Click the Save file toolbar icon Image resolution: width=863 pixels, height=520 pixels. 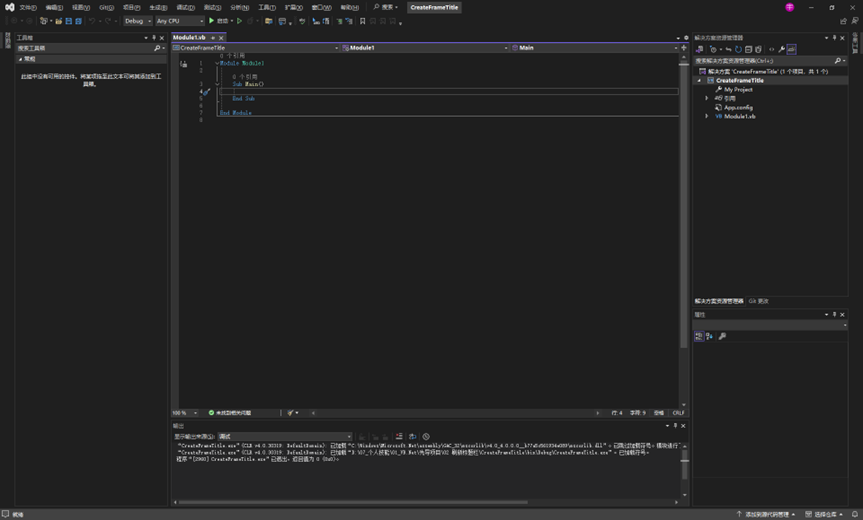click(x=68, y=21)
